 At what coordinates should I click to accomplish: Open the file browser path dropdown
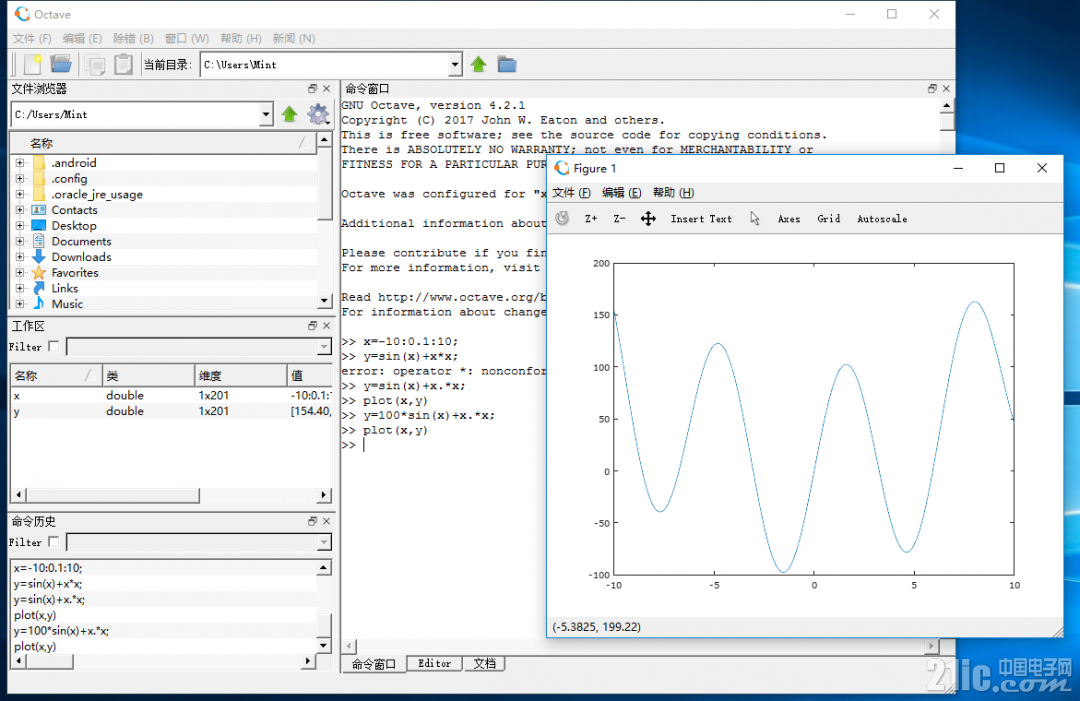tap(266, 114)
